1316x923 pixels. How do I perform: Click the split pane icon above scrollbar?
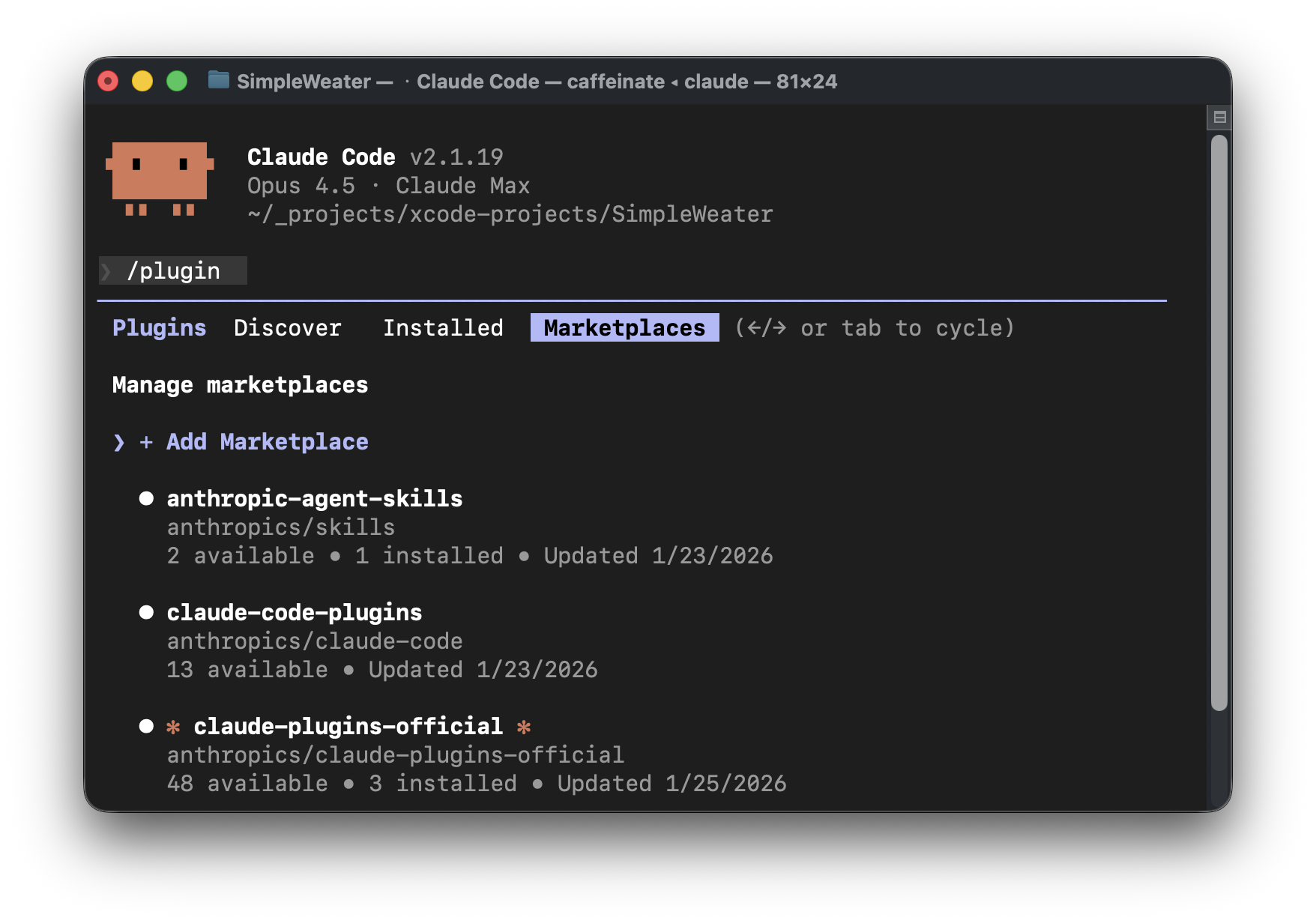(1219, 117)
